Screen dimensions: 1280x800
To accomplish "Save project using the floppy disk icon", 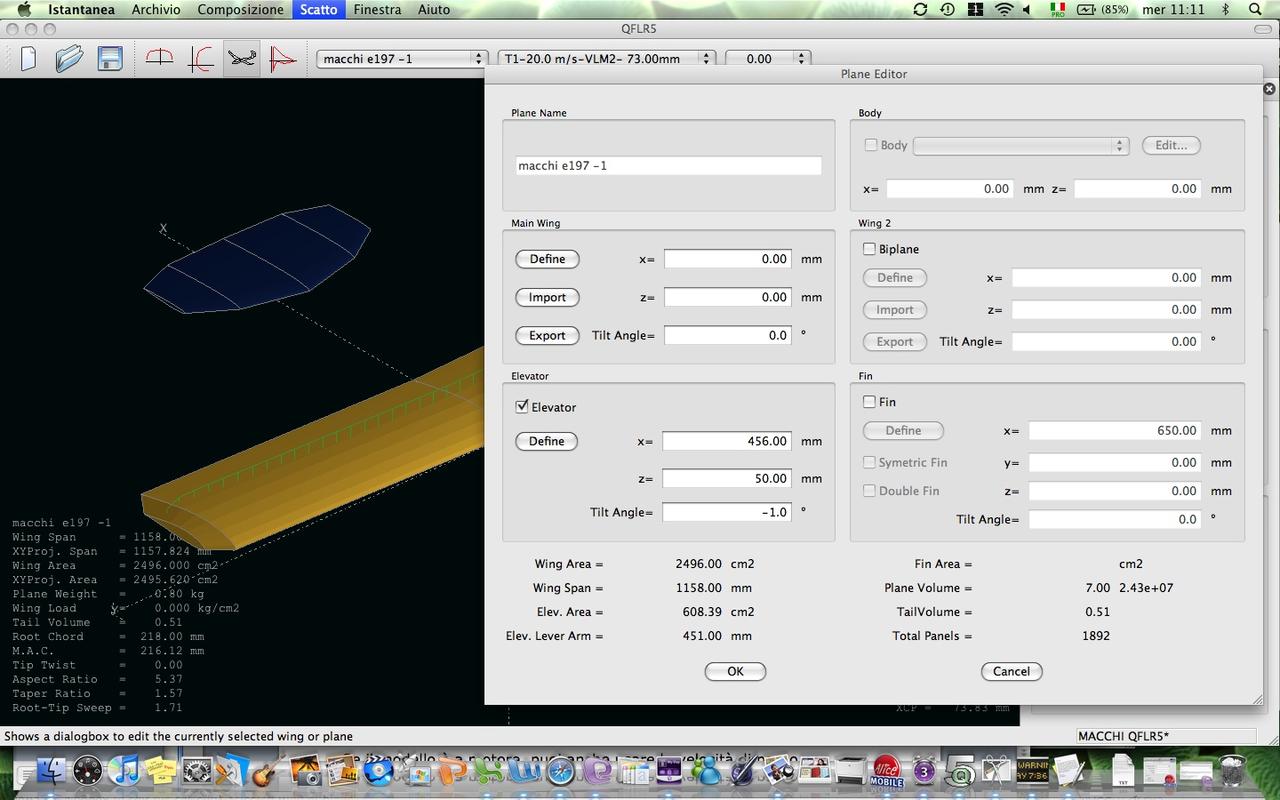I will click(x=109, y=58).
